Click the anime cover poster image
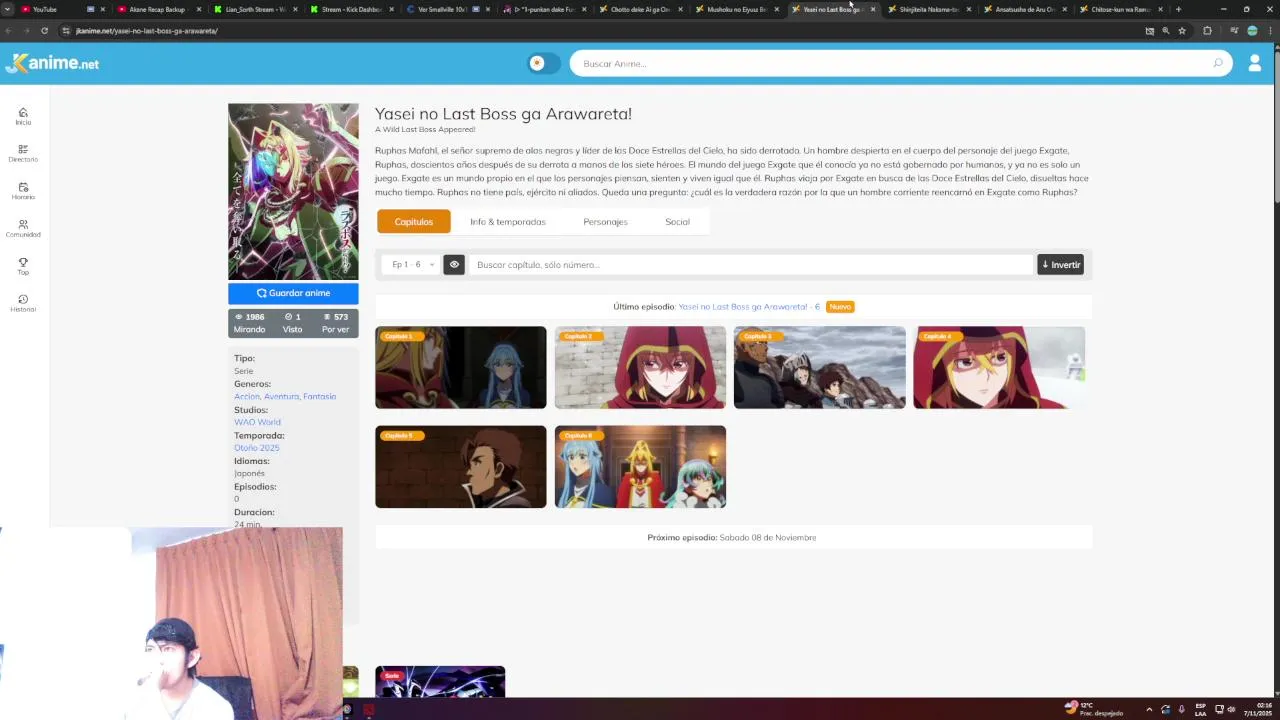The image size is (1280, 720). coord(293,192)
